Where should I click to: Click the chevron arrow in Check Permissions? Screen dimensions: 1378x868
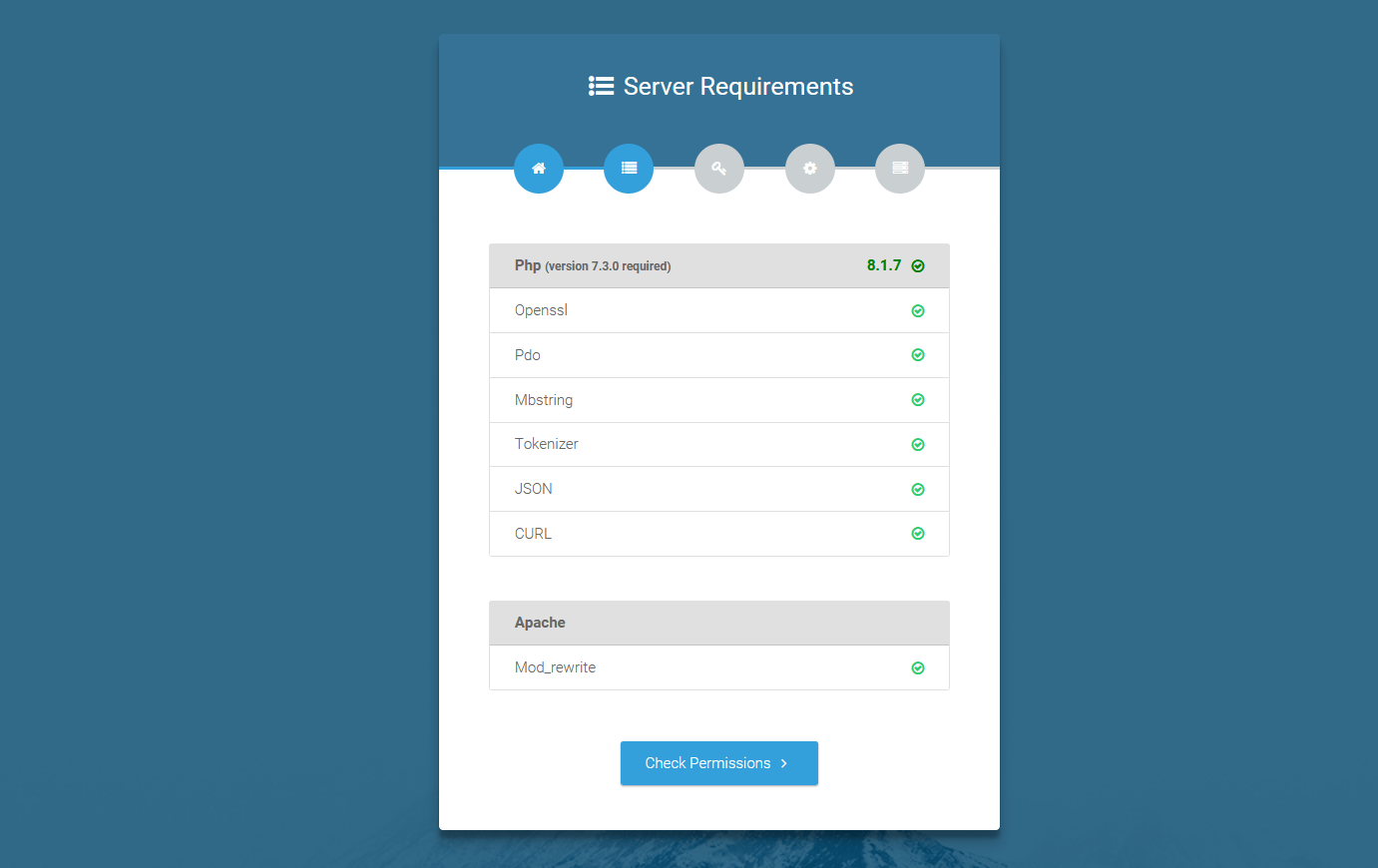[x=784, y=763]
